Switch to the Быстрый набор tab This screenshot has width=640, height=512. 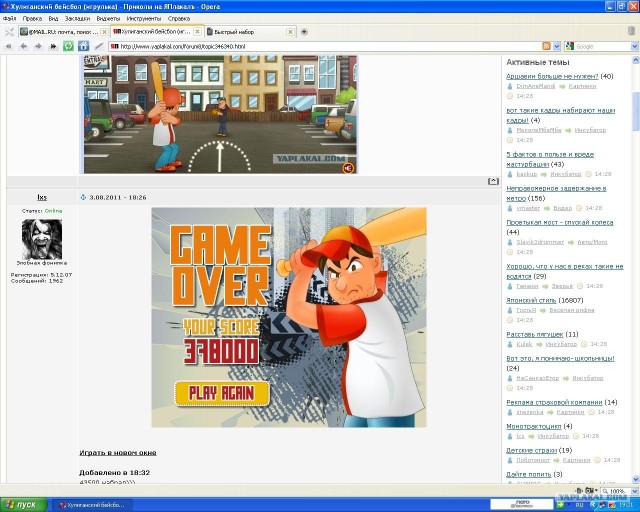249,31
